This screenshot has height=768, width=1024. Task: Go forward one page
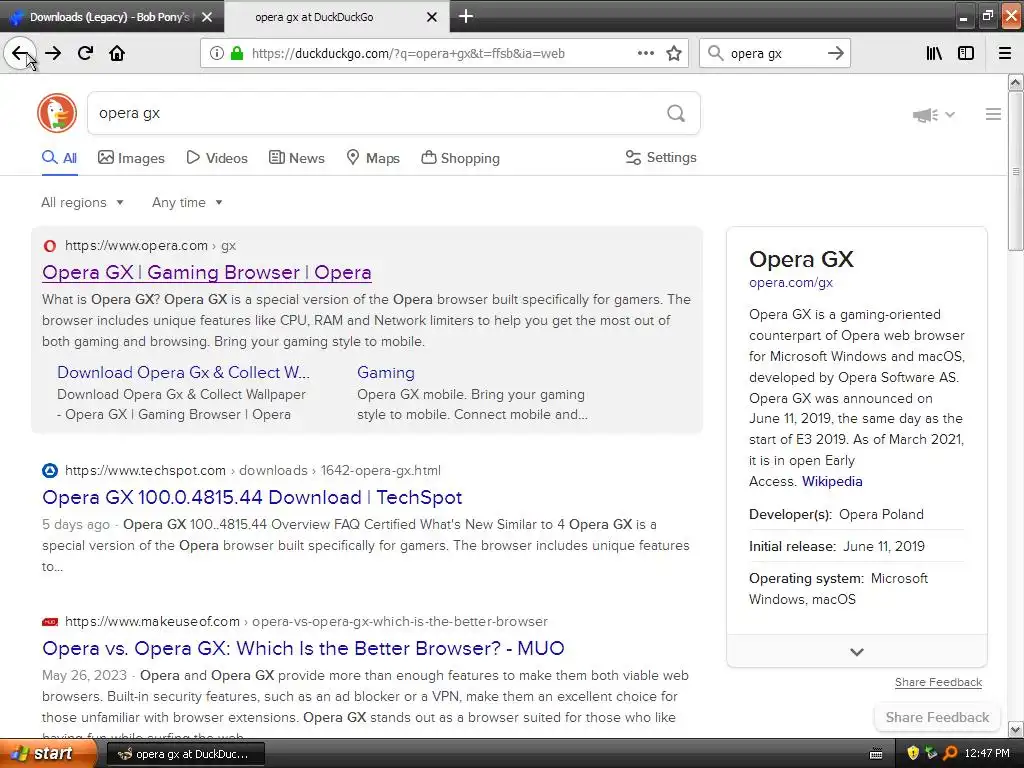pyautogui.click(x=53, y=53)
